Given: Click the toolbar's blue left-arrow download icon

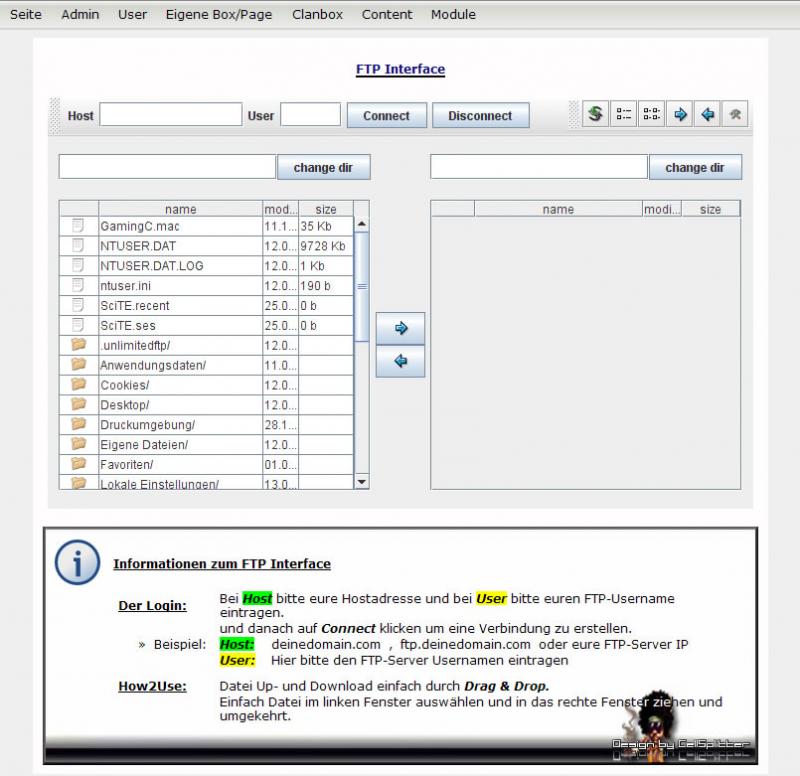Looking at the screenshot, I should coord(707,114).
